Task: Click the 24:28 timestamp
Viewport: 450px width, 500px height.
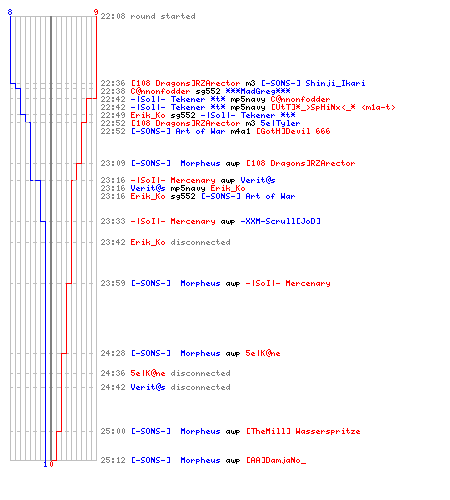Action: point(113,353)
